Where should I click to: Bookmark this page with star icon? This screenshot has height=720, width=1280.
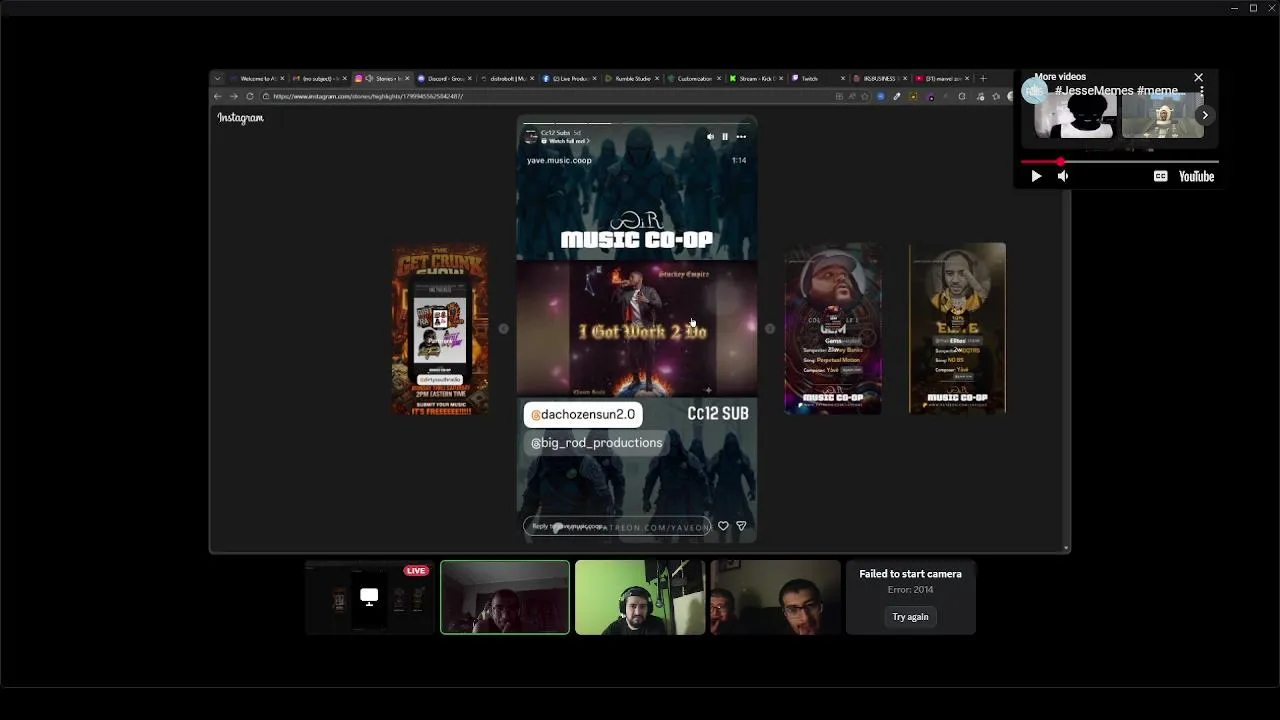pyautogui.click(x=865, y=96)
